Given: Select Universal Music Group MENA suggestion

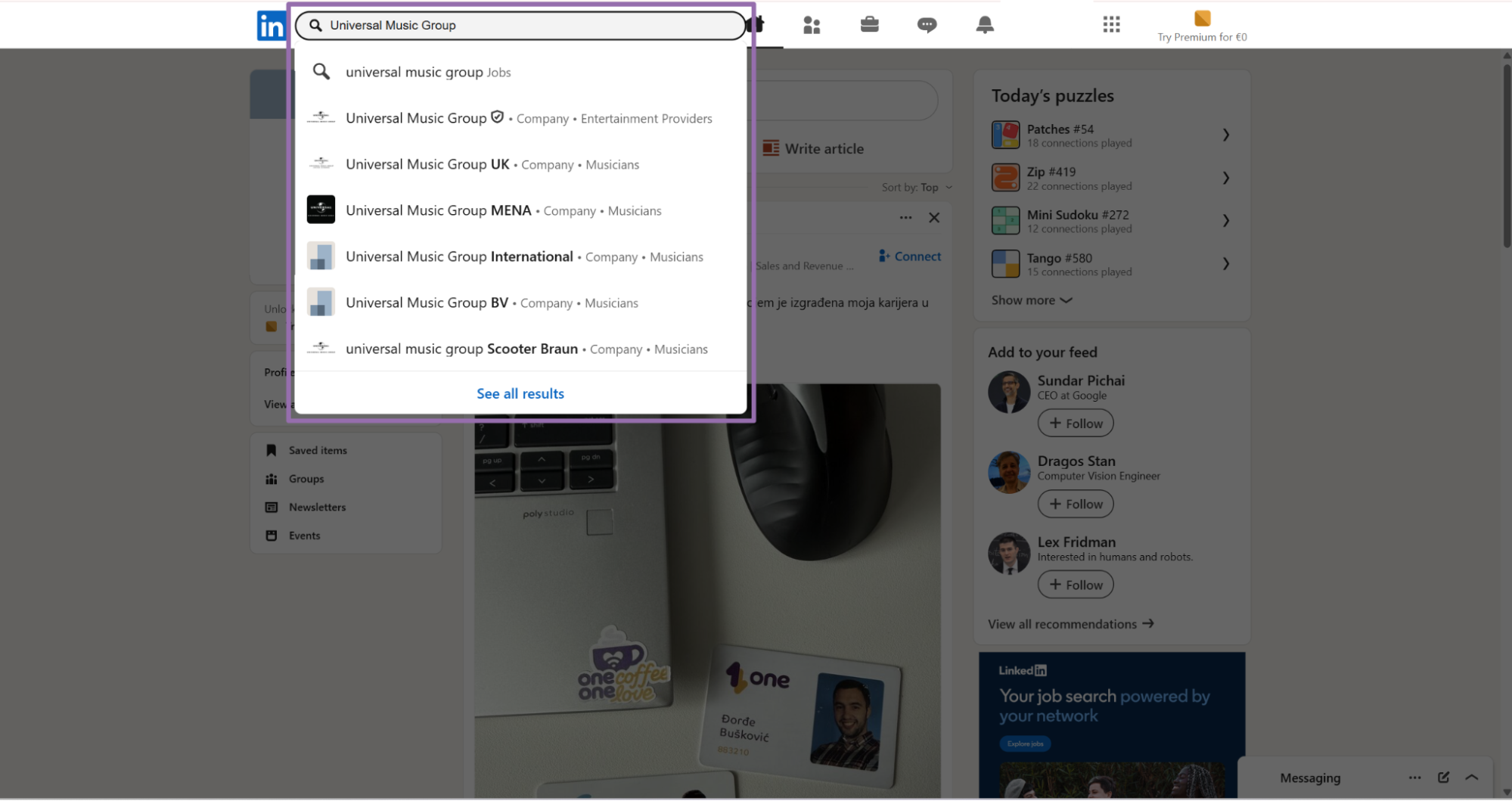Looking at the screenshot, I should [520, 210].
